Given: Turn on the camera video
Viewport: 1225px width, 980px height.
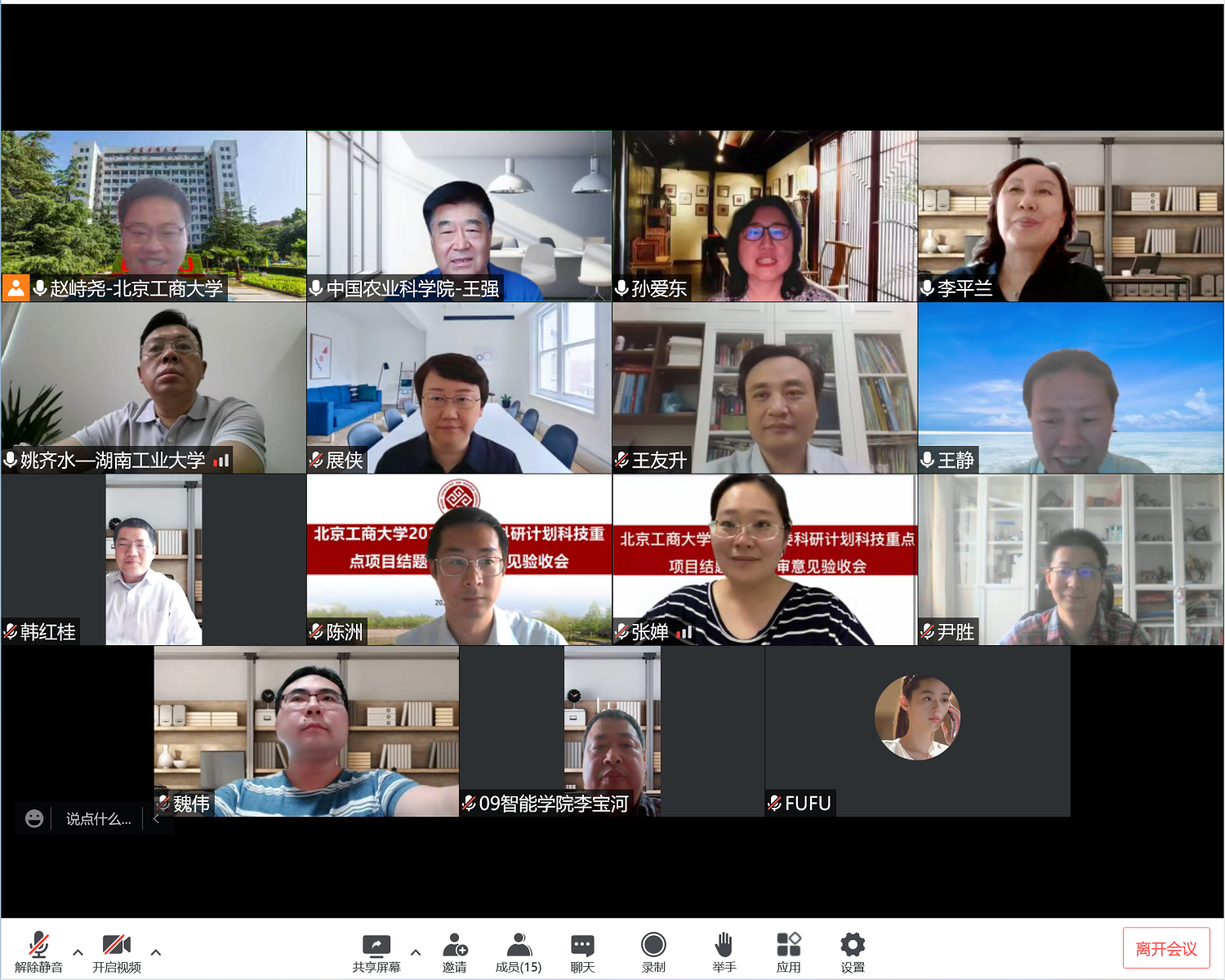Looking at the screenshot, I should click(x=116, y=946).
